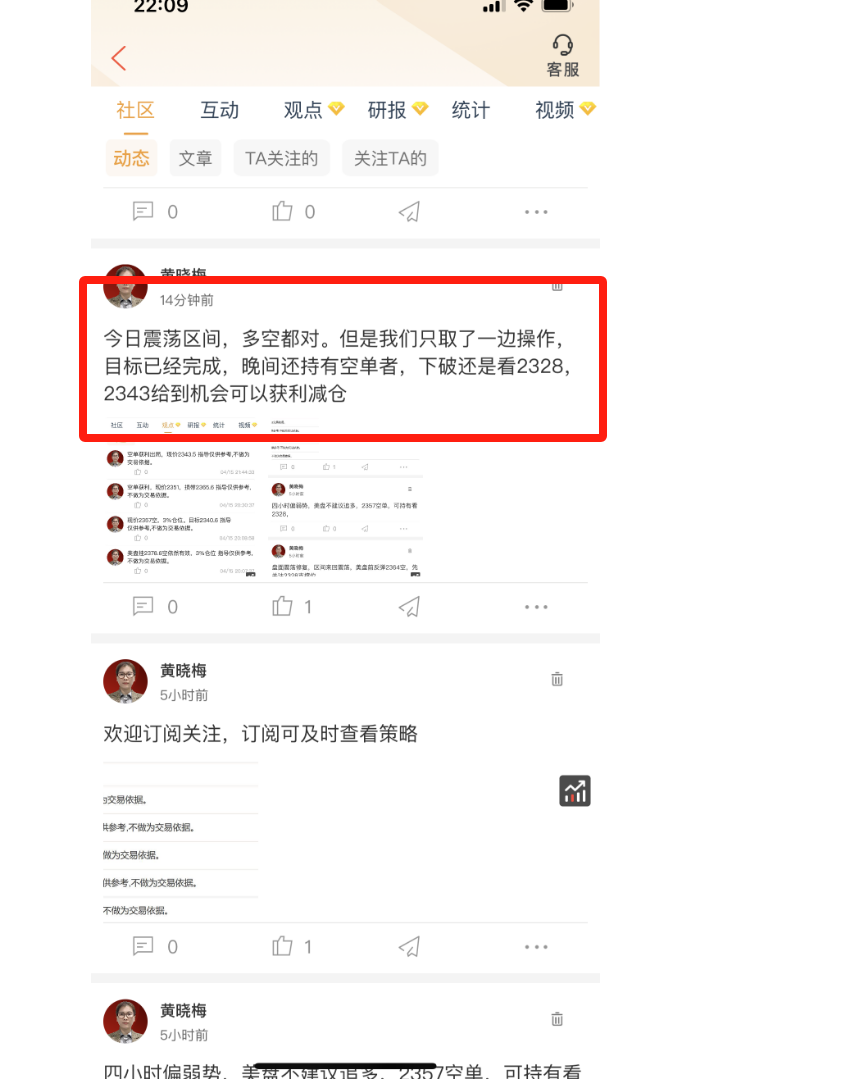
Task: Like the 欢迎订阅关注 post
Action: coord(293,946)
